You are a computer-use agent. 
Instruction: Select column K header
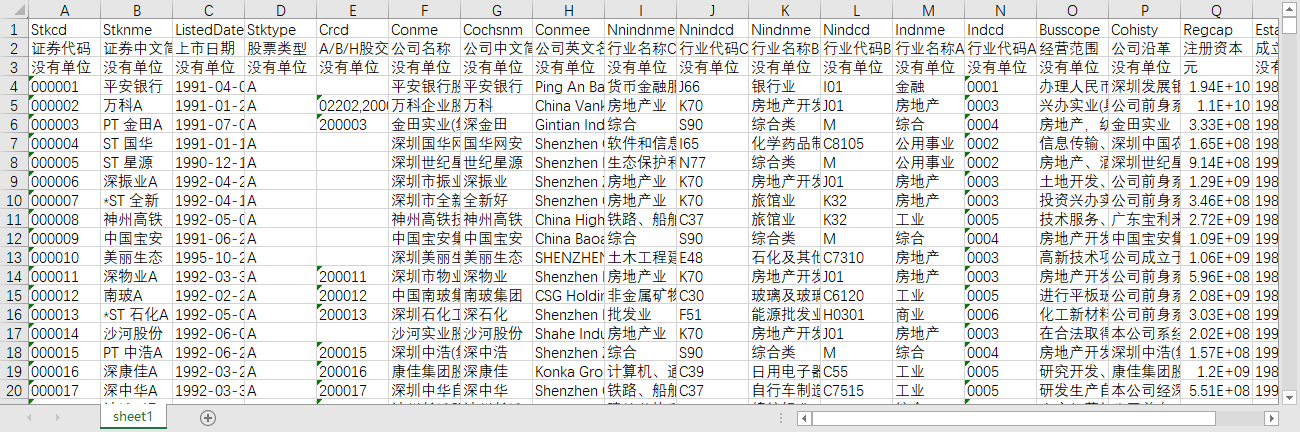(784, 10)
